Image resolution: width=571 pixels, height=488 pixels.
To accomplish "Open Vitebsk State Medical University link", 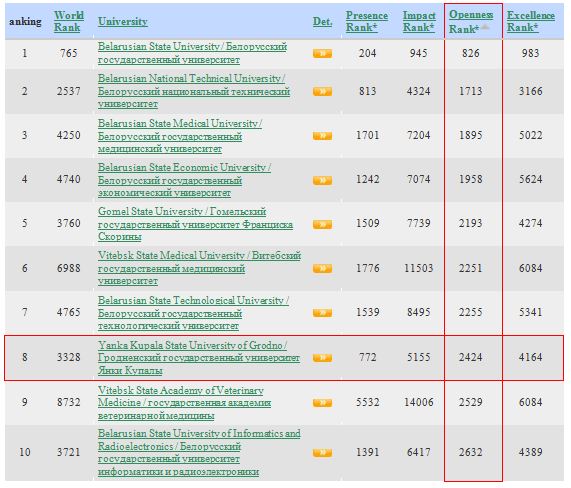I will [x=199, y=268].
